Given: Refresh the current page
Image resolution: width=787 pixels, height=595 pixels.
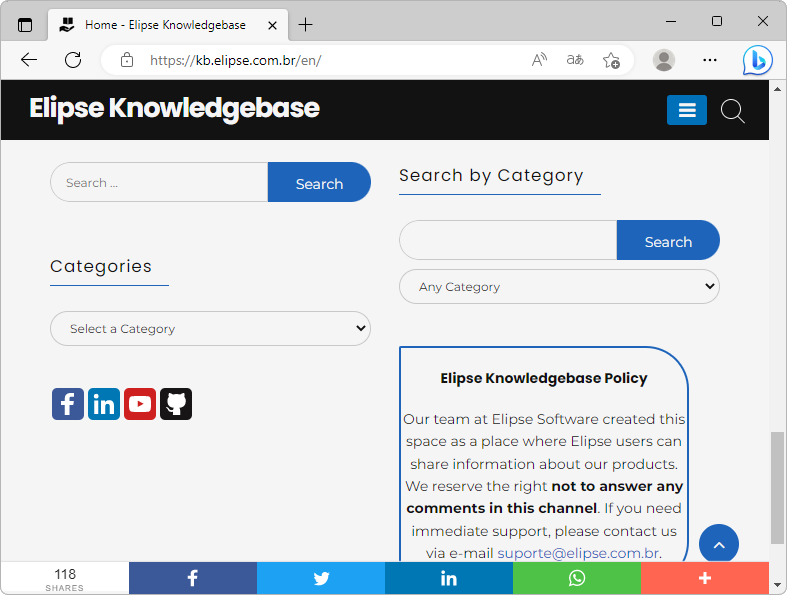Looking at the screenshot, I should pos(73,60).
